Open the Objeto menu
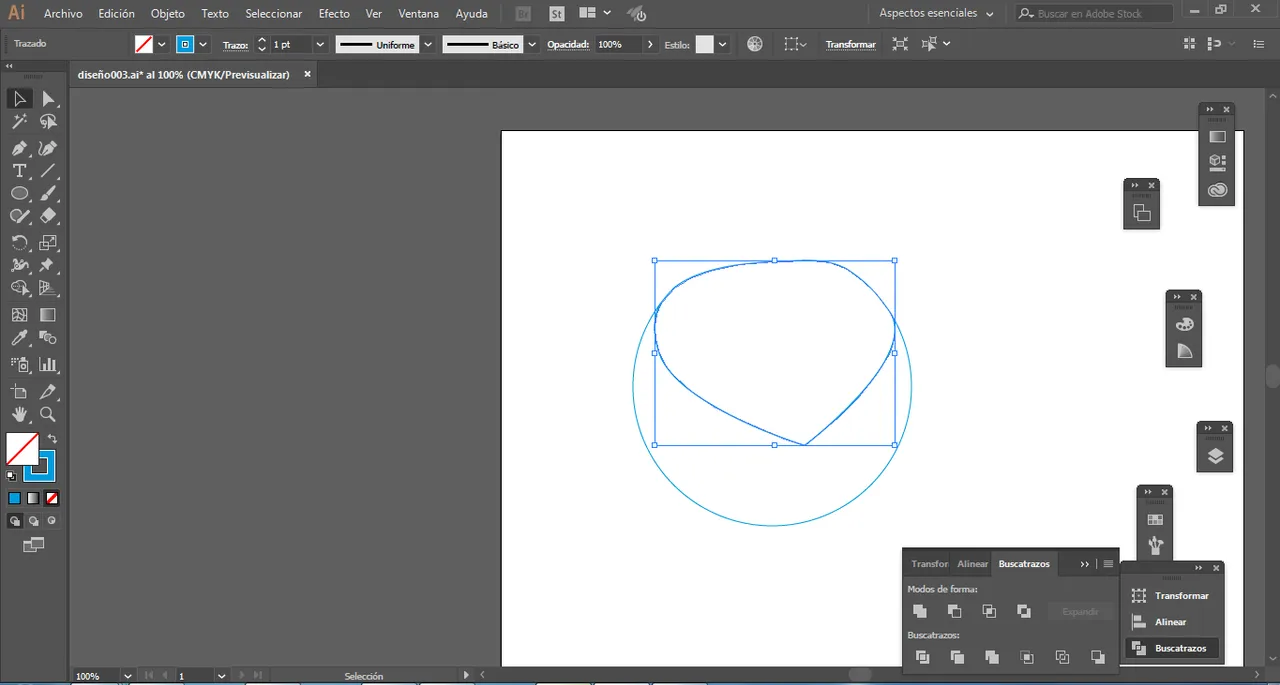This screenshot has width=1280, height=685. (167, 14)
